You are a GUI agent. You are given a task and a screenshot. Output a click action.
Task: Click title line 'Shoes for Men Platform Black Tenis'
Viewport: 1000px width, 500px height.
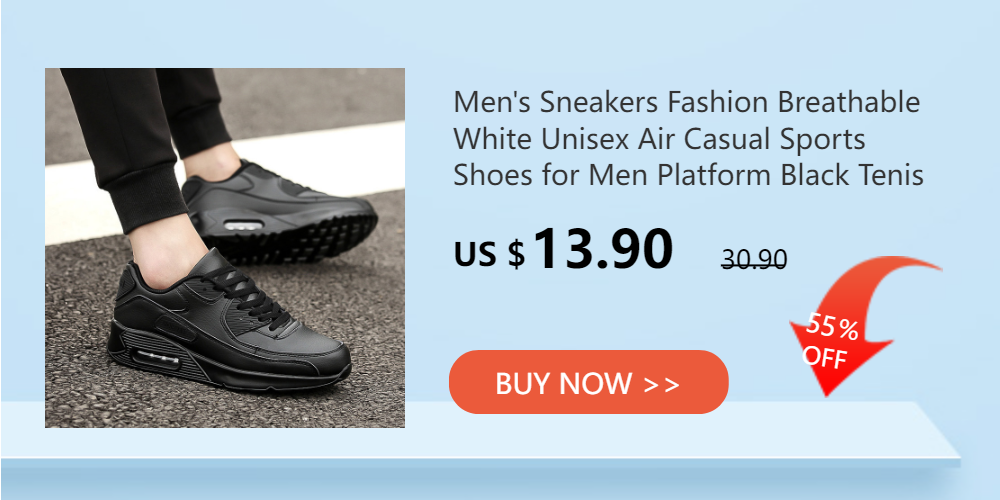pyautogui.click(x=689, y=175)
